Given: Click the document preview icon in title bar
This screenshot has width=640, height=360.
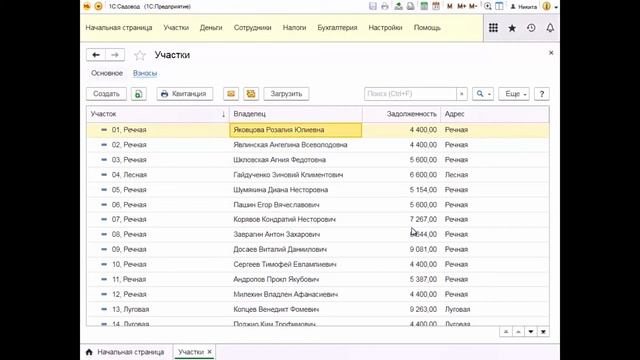Looking at the screenshot, I should pos(411,6).
